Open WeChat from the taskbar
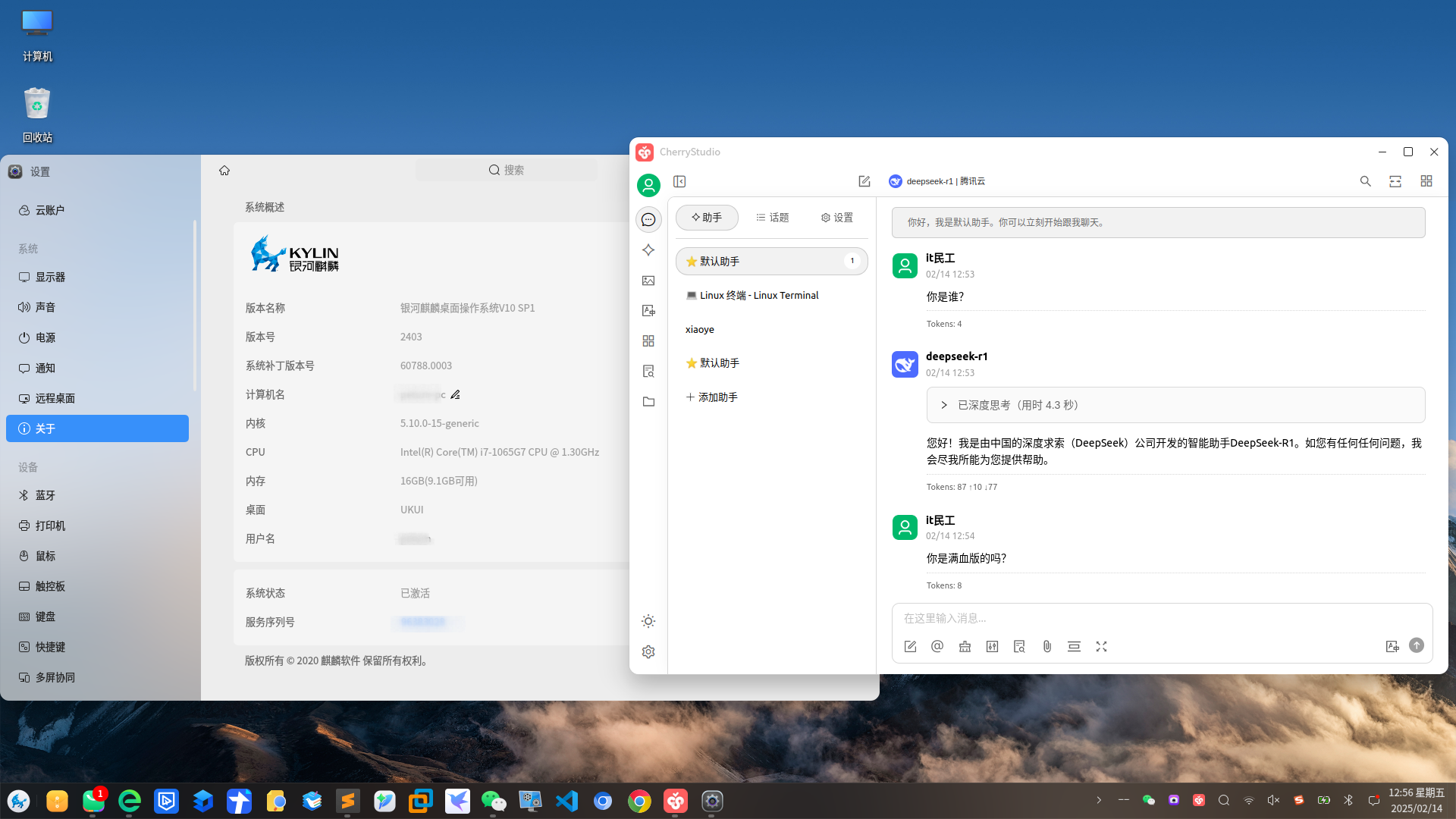Viewport: 1456px width, 819px height. (x=494, y=801)
